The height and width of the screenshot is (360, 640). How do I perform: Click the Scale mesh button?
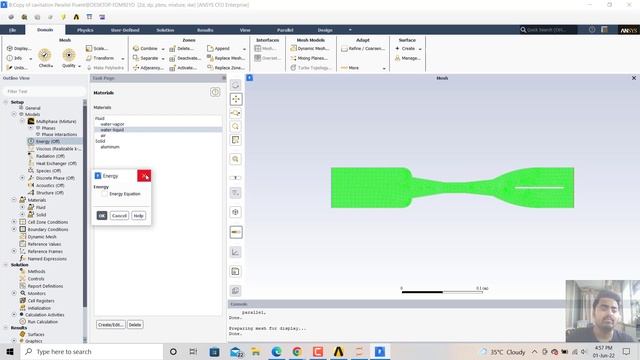coord(97,49)
